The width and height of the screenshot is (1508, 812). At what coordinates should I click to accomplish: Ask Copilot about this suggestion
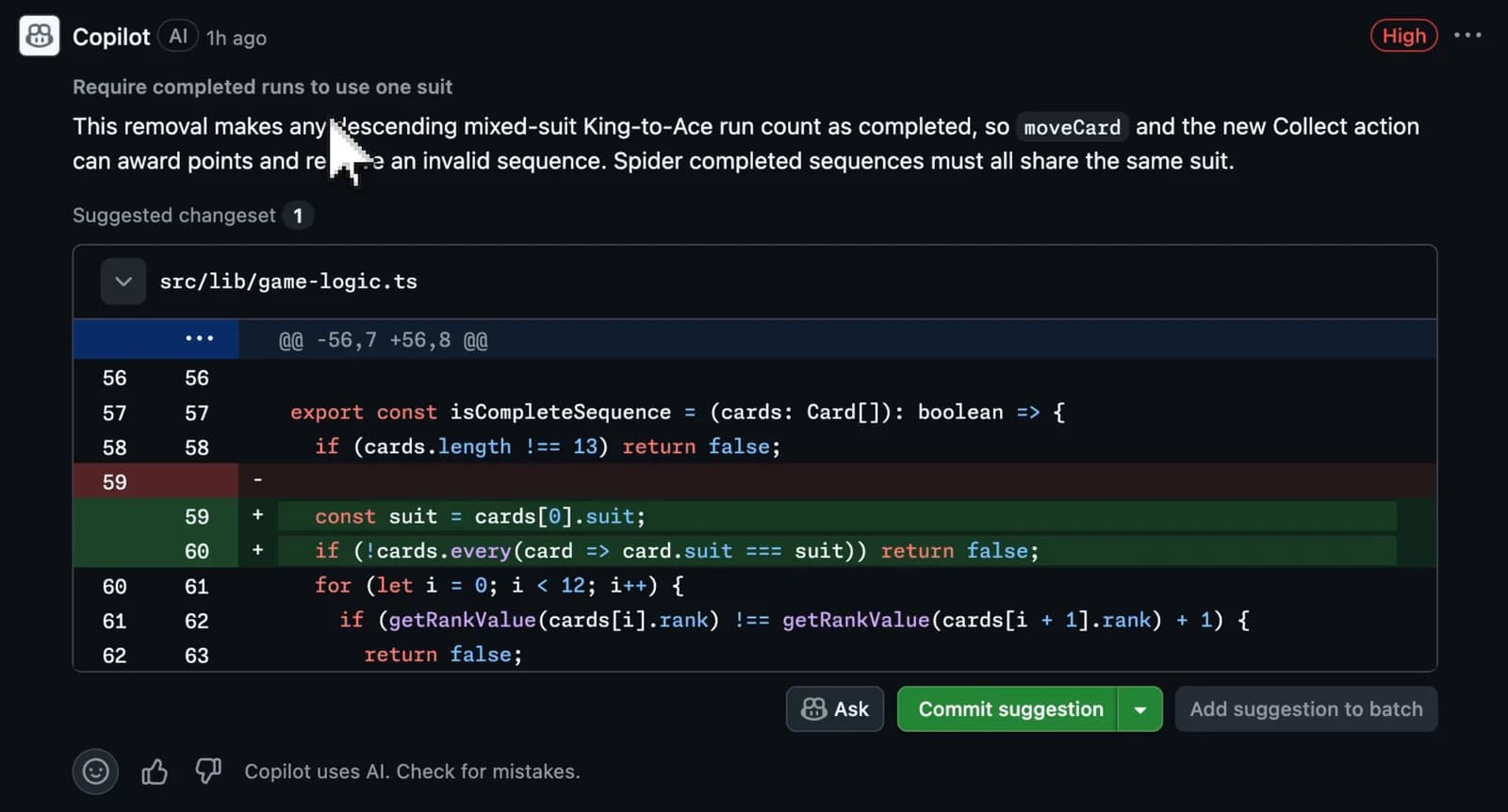835,709
